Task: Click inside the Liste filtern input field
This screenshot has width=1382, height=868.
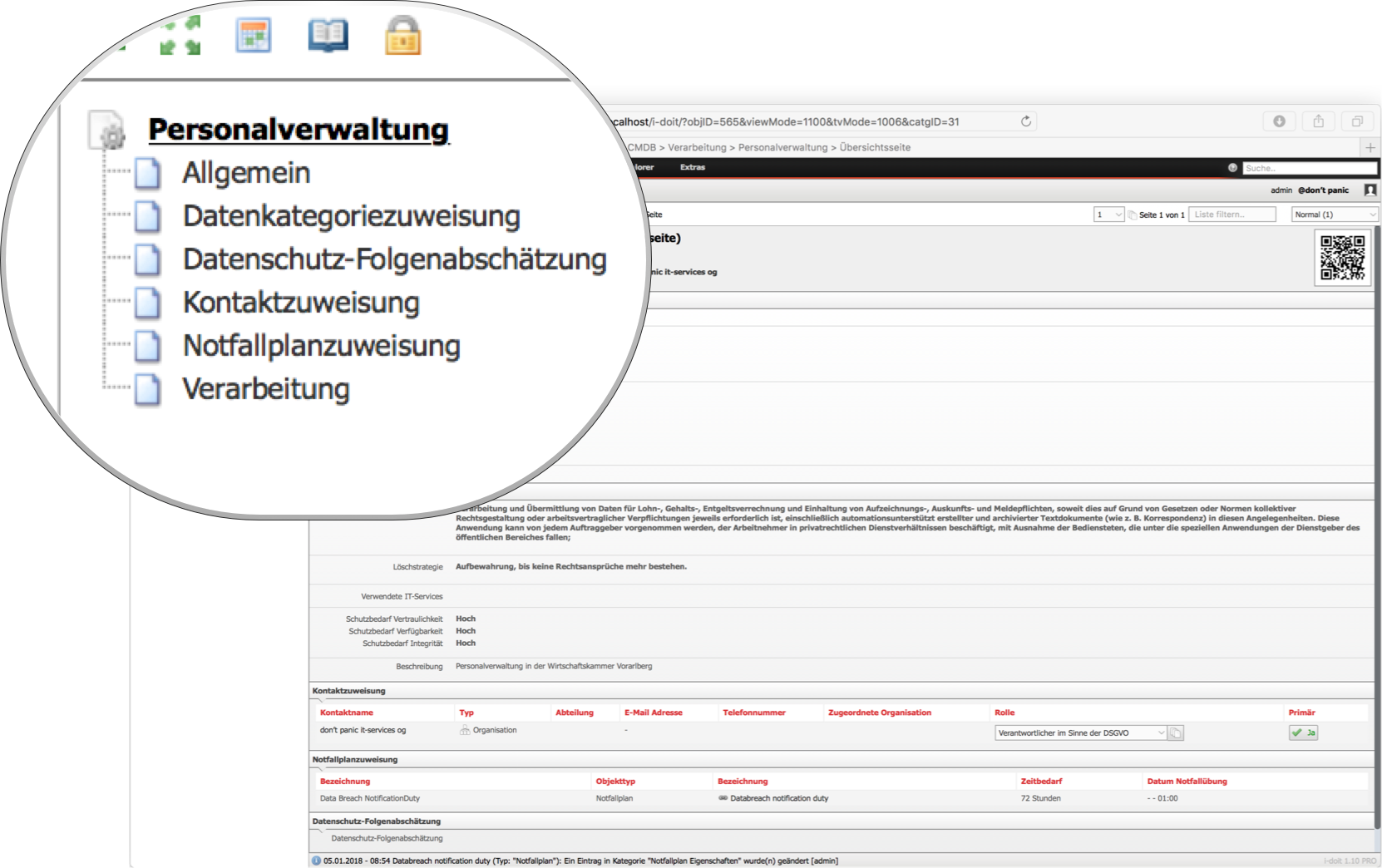Action: click(x=1232, y=214)
